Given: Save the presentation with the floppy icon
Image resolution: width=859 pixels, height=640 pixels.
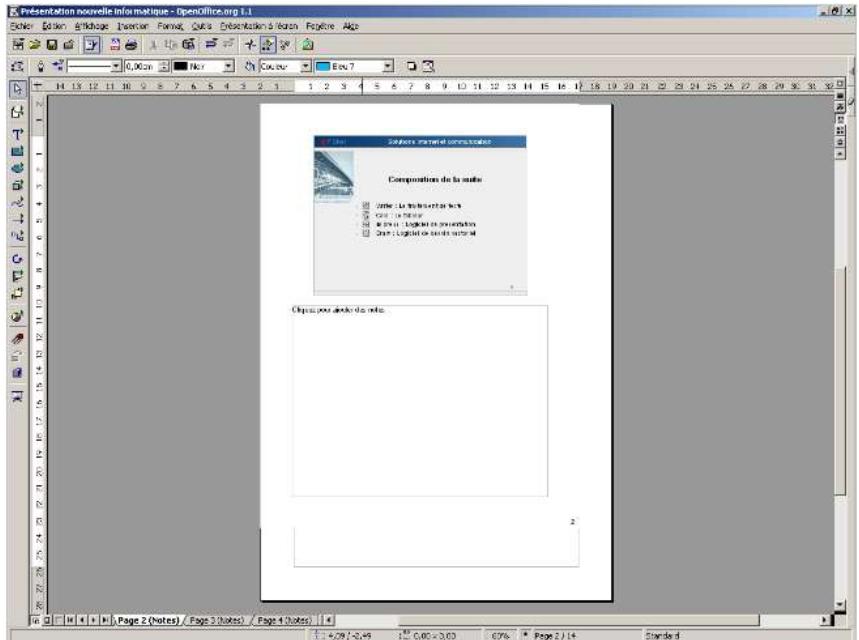Looking at the screenshot, I should pos(52,45).
